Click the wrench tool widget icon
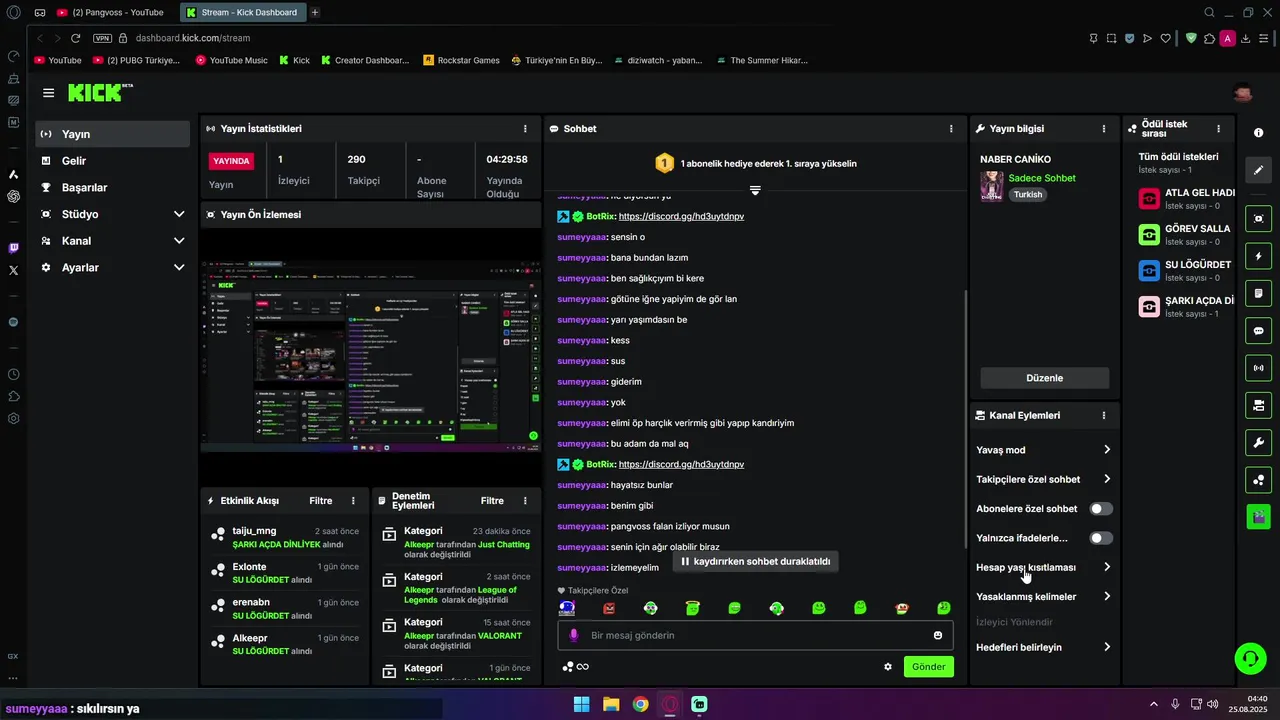Screen dimensions: 1280x720 [x=1258, y=442]
